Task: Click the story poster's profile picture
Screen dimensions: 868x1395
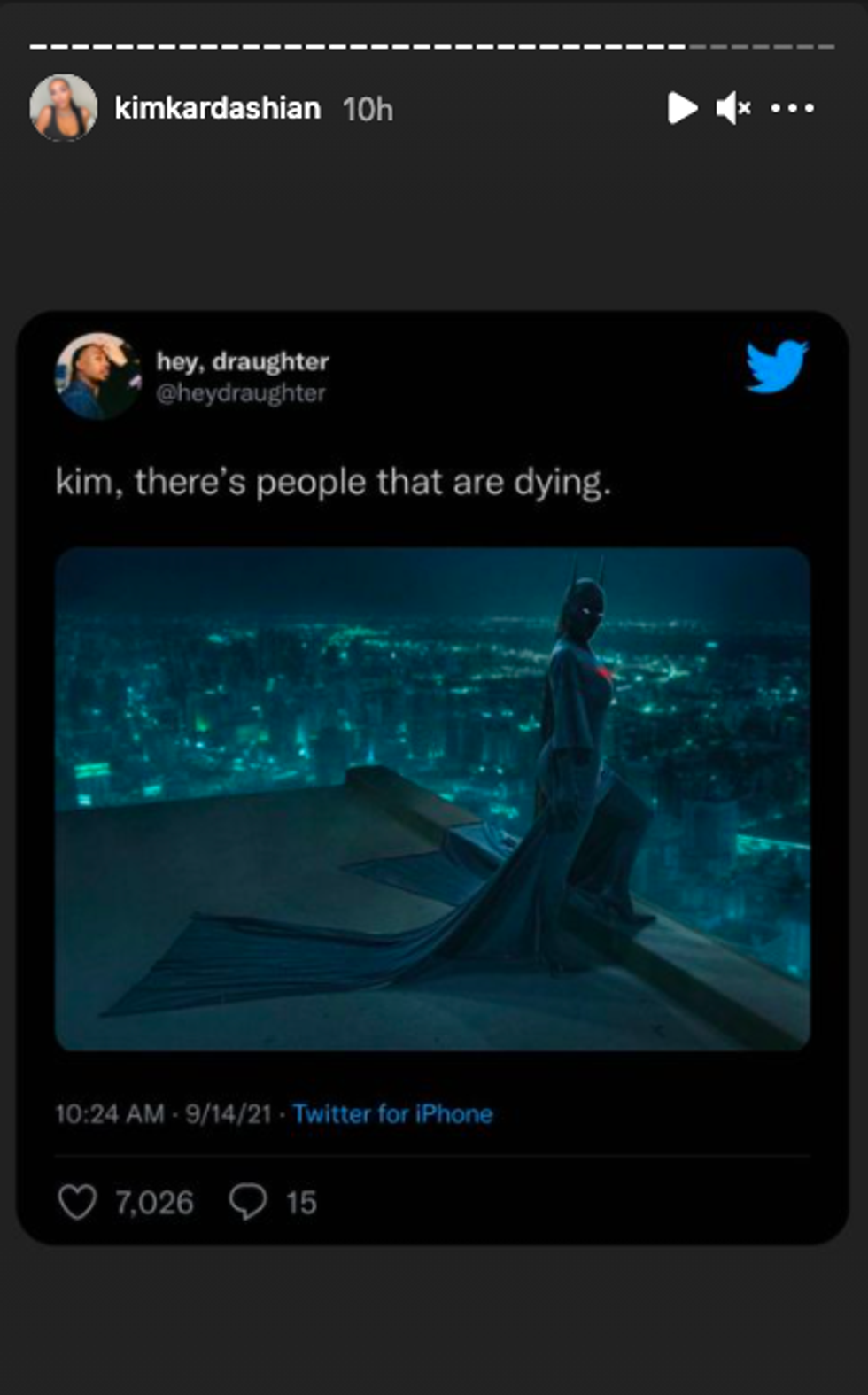Action: click(63, 108)
